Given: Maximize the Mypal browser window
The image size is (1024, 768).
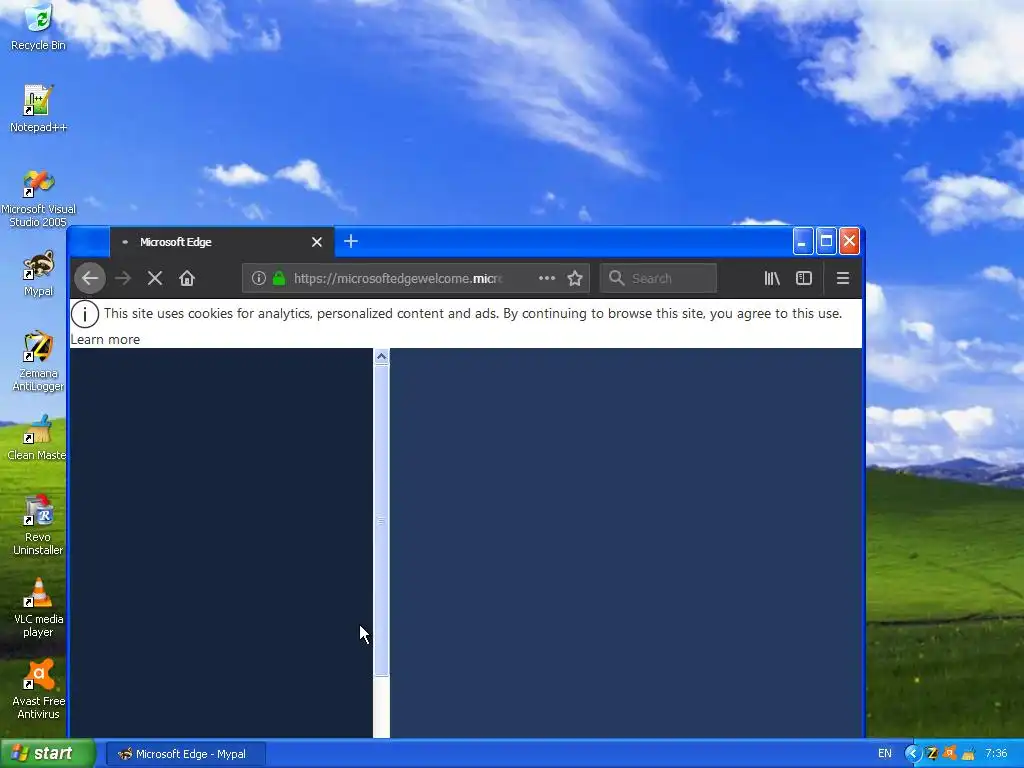Looking at the screenshot, I should click(826, 242).
